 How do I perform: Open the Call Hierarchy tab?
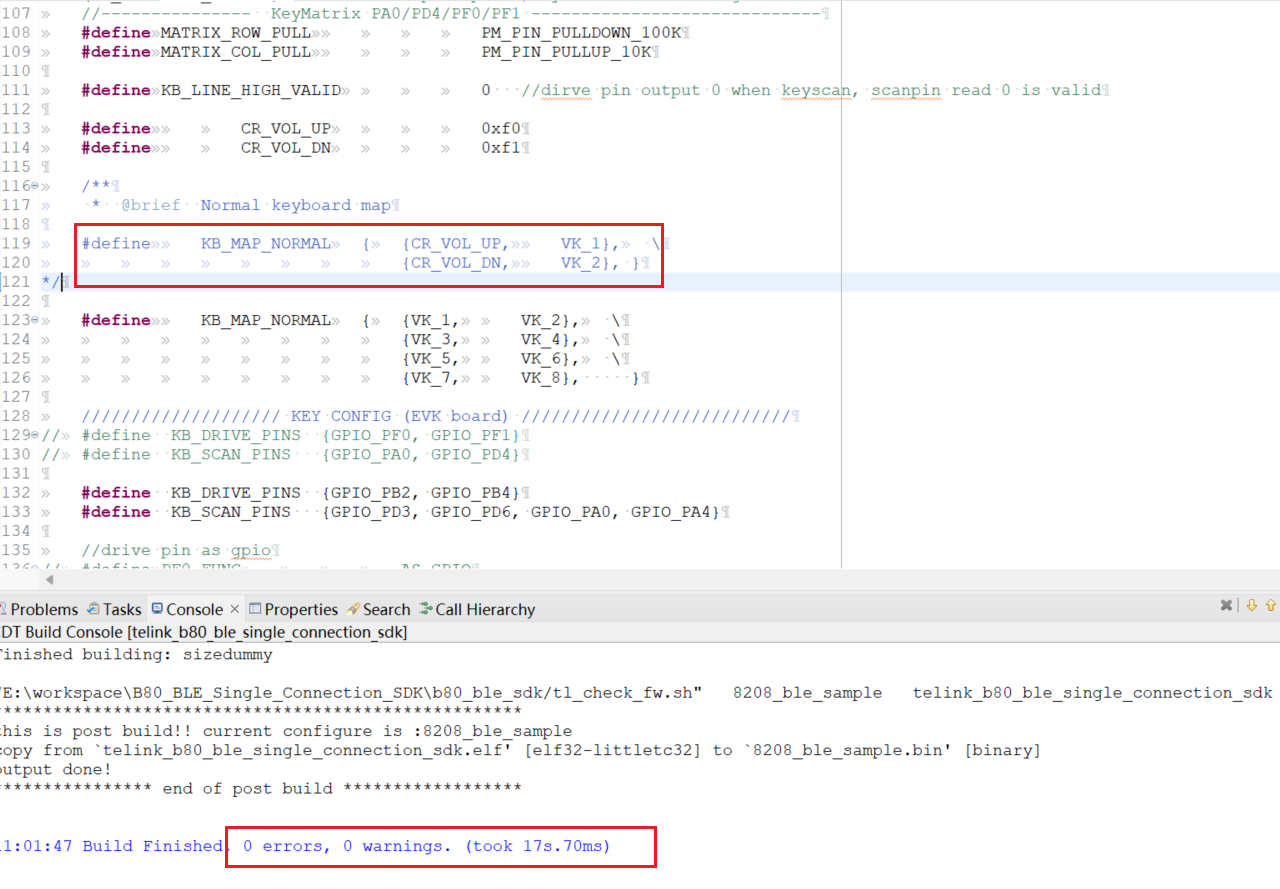(x=478, y=609)
